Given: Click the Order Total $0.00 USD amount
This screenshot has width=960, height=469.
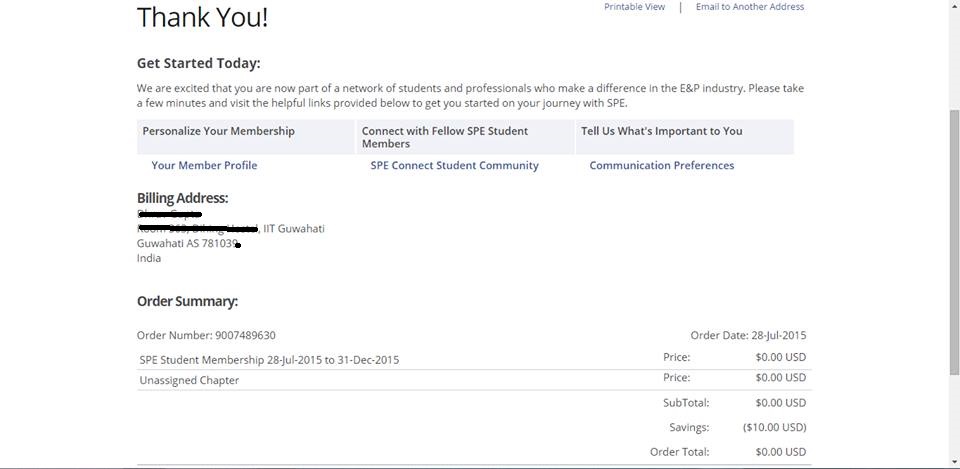Looking at the screenshot, I should [780, 452].
